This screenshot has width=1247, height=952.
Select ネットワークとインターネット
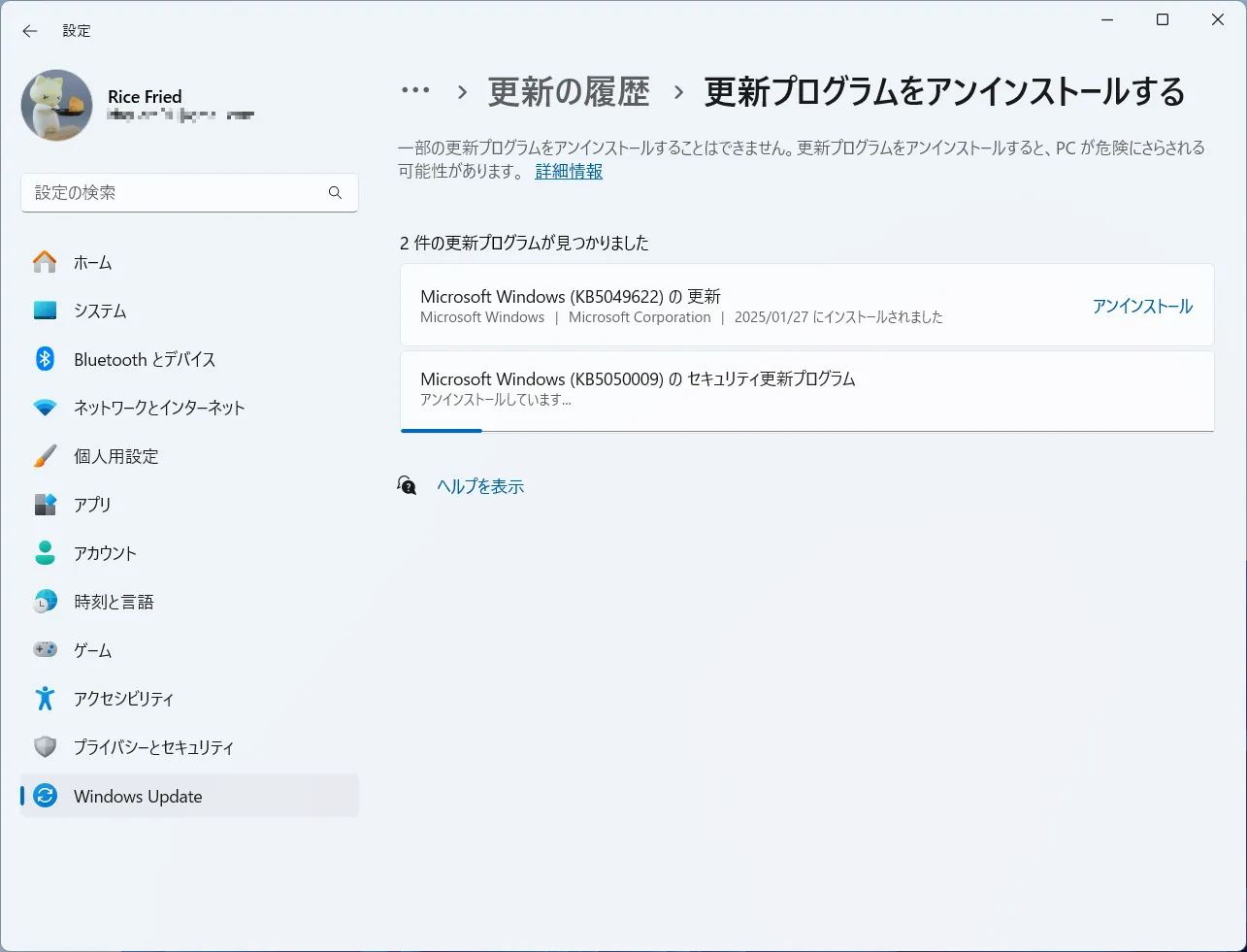point(189,408)
